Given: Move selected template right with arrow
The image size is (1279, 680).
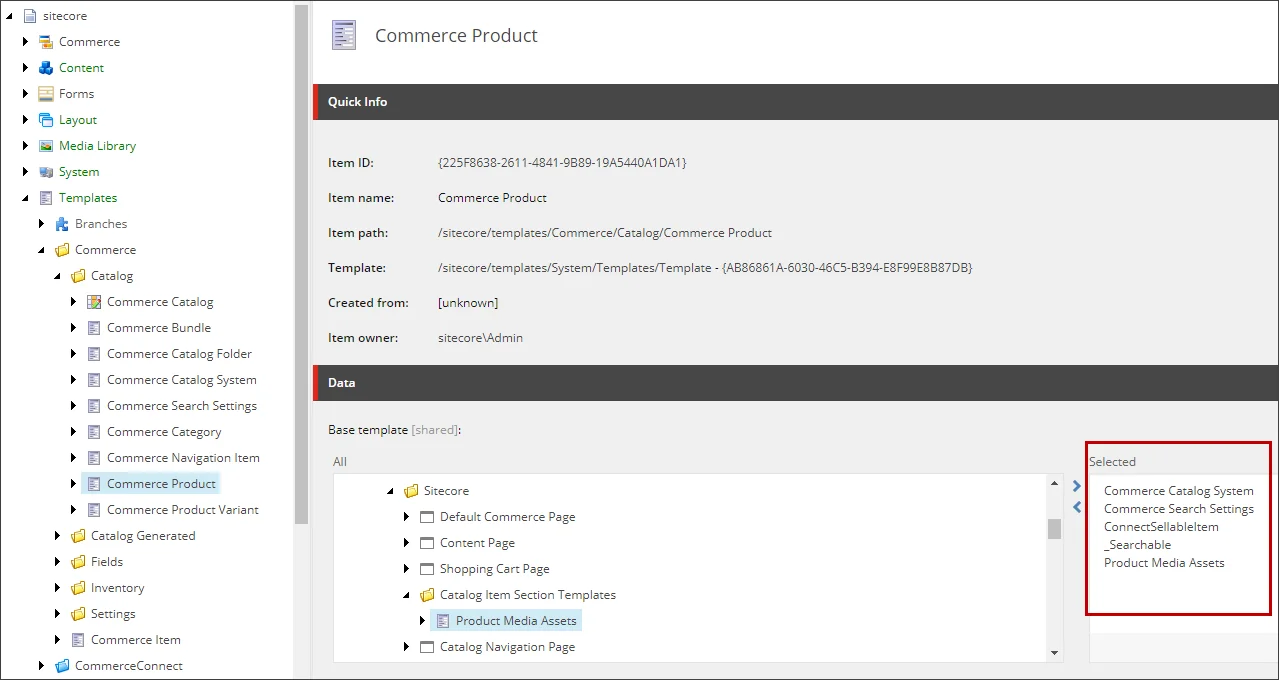Looking at the screenshot, I should pyautogui.click(x=1077, y=486).
